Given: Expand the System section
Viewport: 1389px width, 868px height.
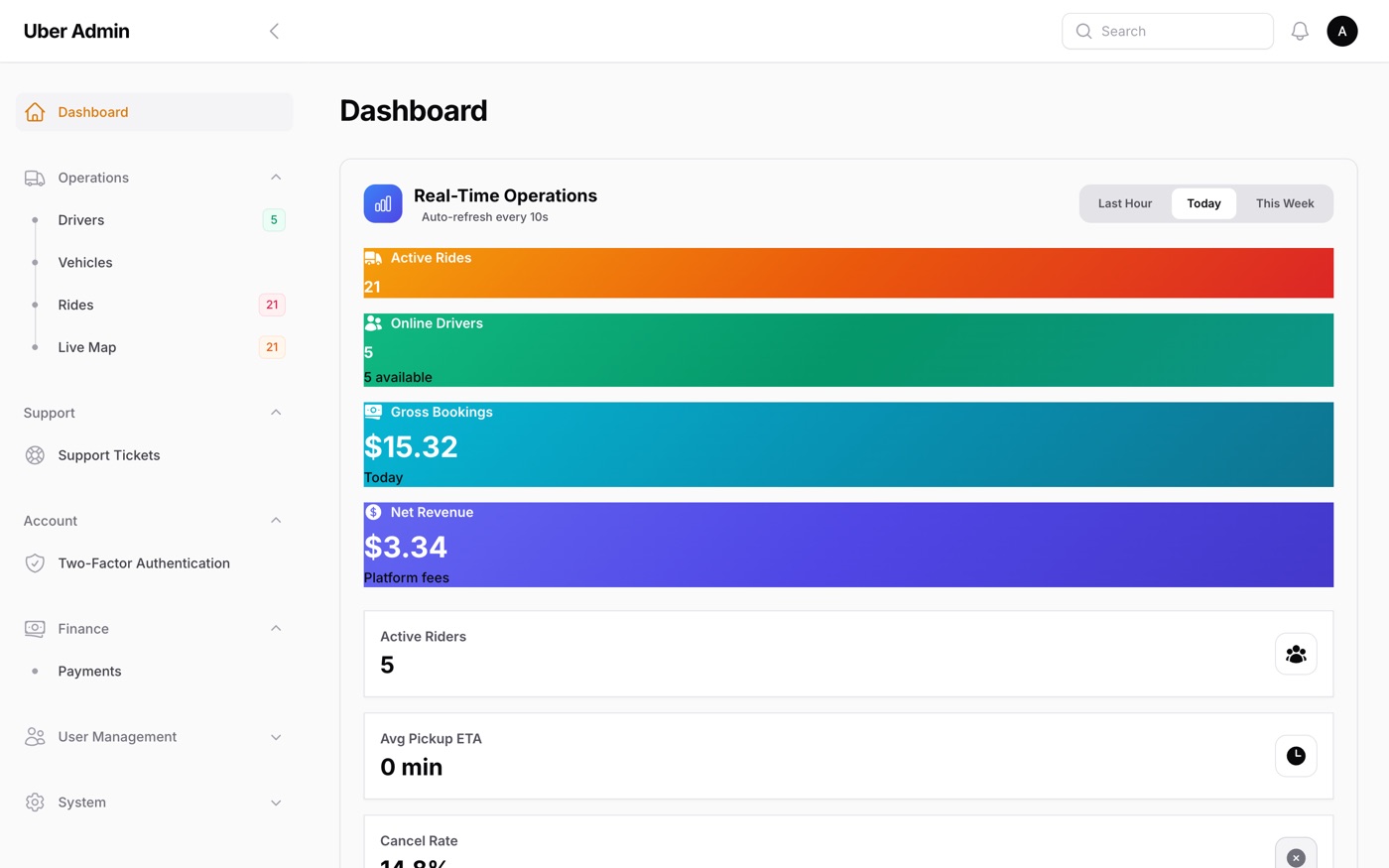Looking at the screenshot, I should pos(276,803).
